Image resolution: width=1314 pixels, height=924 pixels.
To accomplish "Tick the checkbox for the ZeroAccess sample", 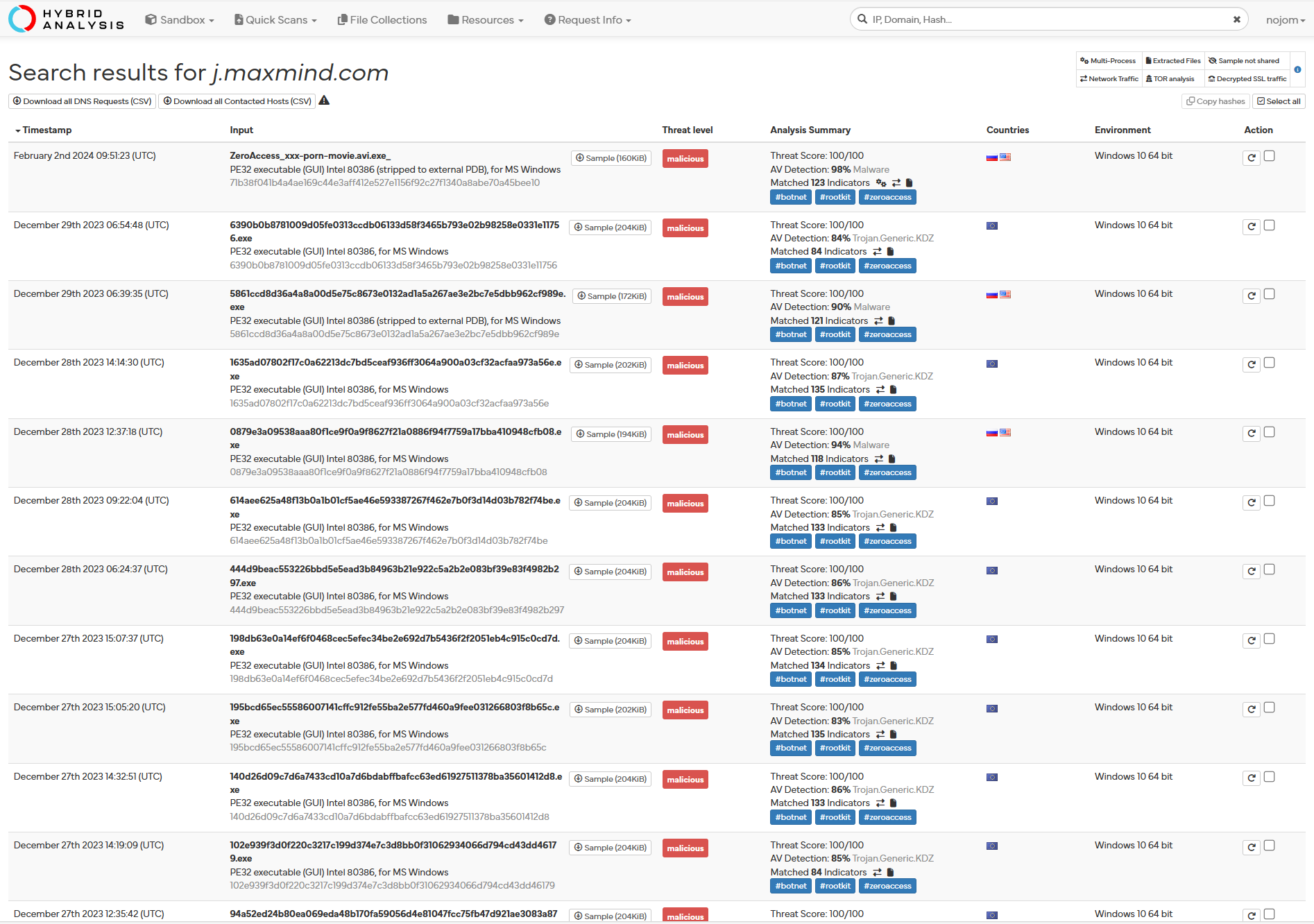I will coord(1269,156).
